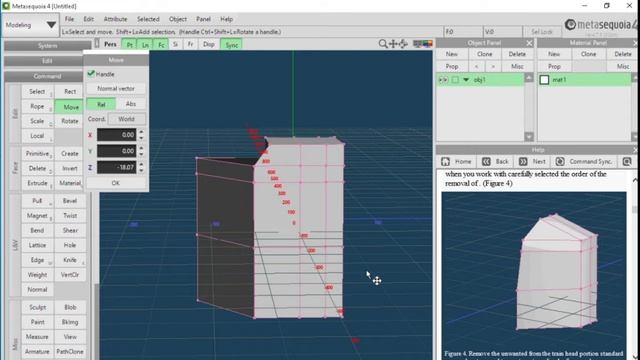
Task: Toggle visibility eye of obj1
Action: click(443, 80)
